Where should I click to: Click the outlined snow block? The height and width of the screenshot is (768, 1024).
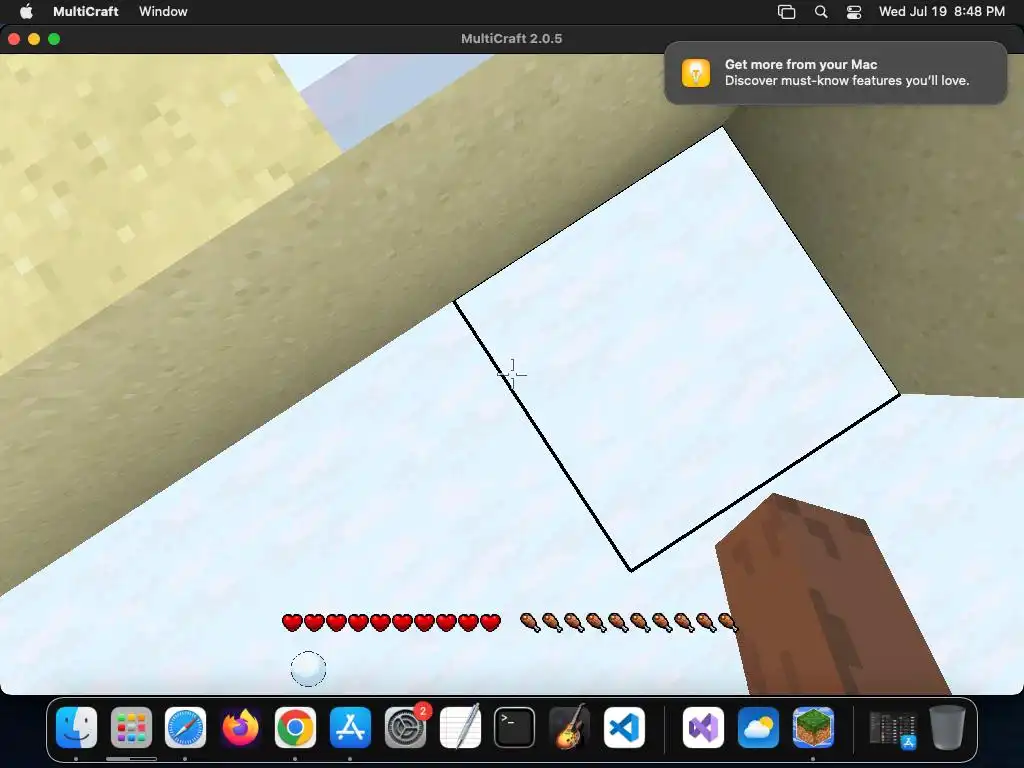coord(677,349)
